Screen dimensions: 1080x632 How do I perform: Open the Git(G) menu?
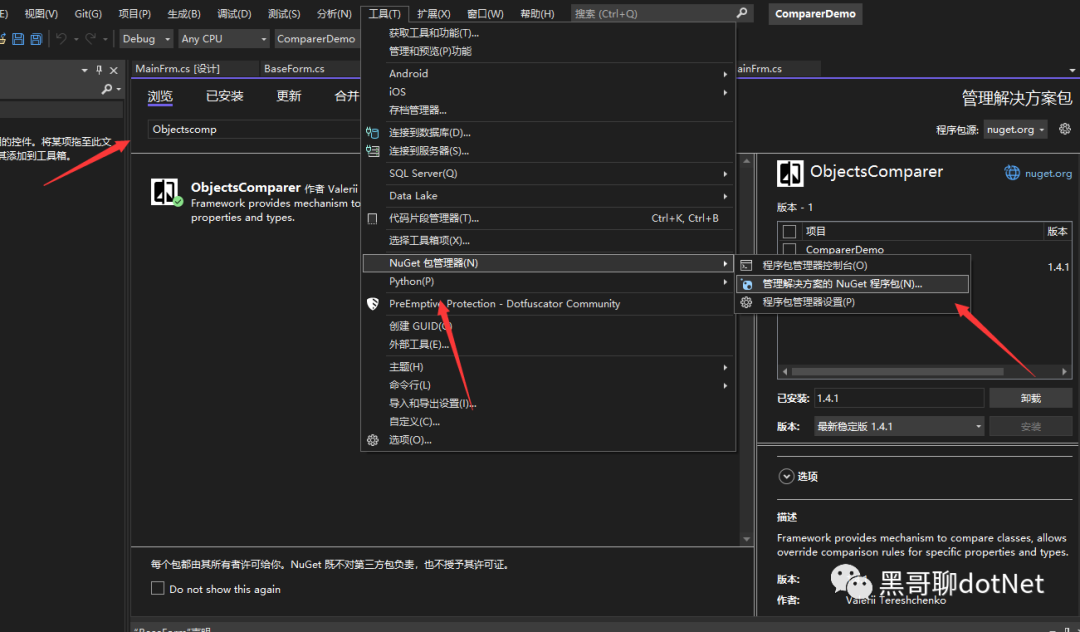(88, 14)
